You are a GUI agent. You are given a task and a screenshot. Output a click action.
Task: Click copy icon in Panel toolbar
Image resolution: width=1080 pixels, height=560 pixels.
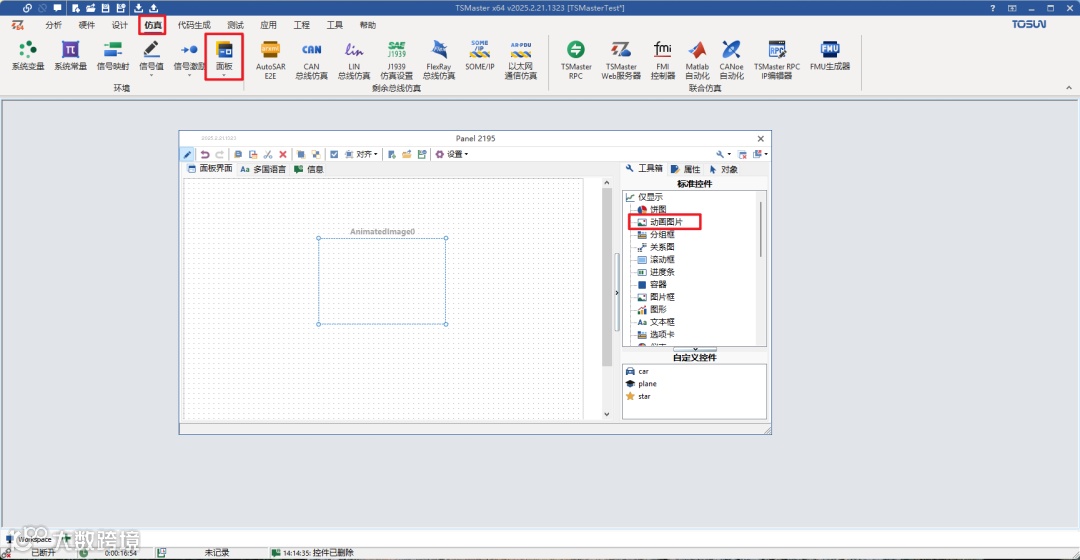238,154
